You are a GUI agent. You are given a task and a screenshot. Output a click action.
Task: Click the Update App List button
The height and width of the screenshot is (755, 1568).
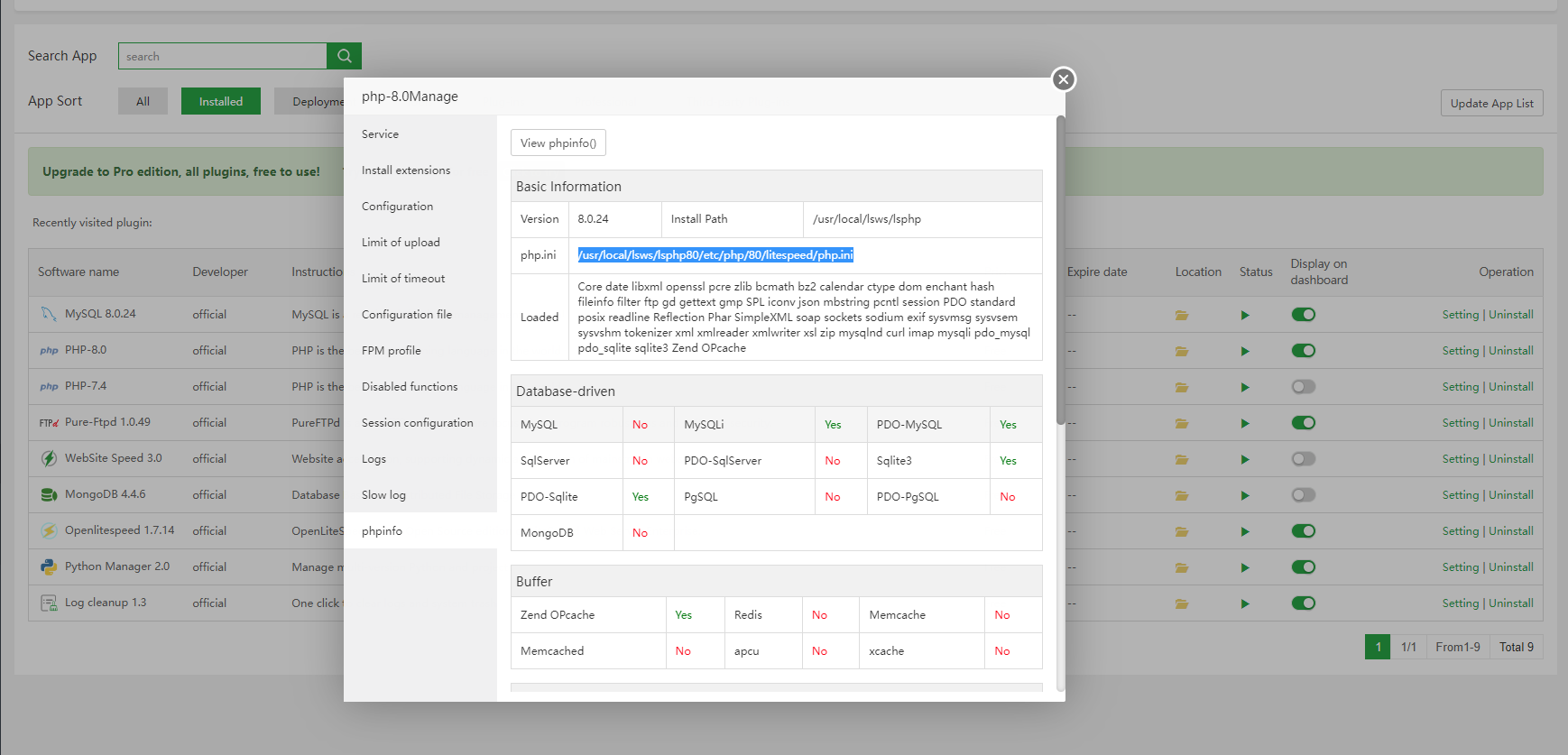pos(1491,103)
